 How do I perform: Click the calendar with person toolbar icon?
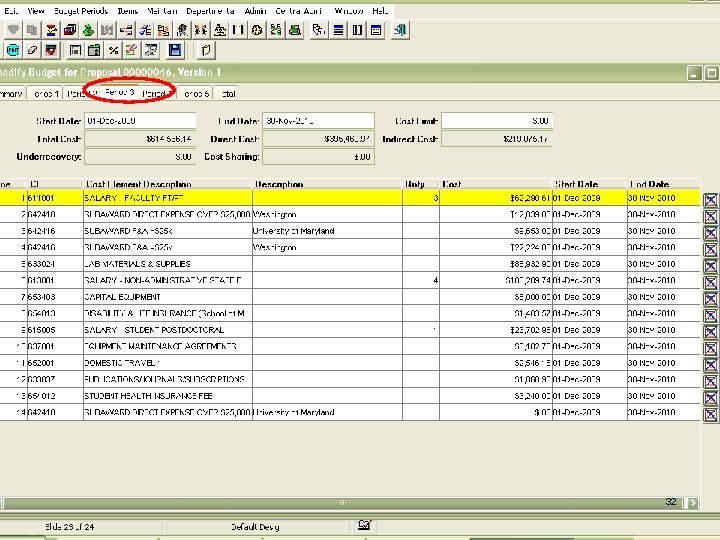pyautogui.click(x=94, y=50)
